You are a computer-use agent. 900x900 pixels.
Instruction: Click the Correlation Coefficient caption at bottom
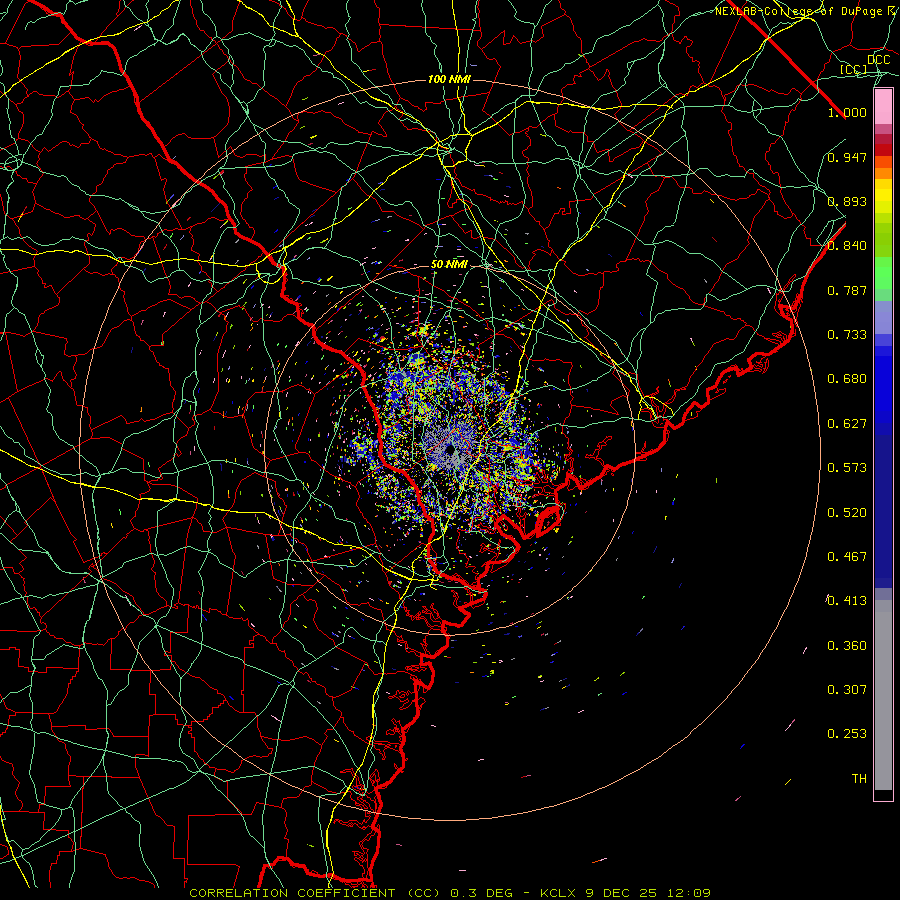450,893
